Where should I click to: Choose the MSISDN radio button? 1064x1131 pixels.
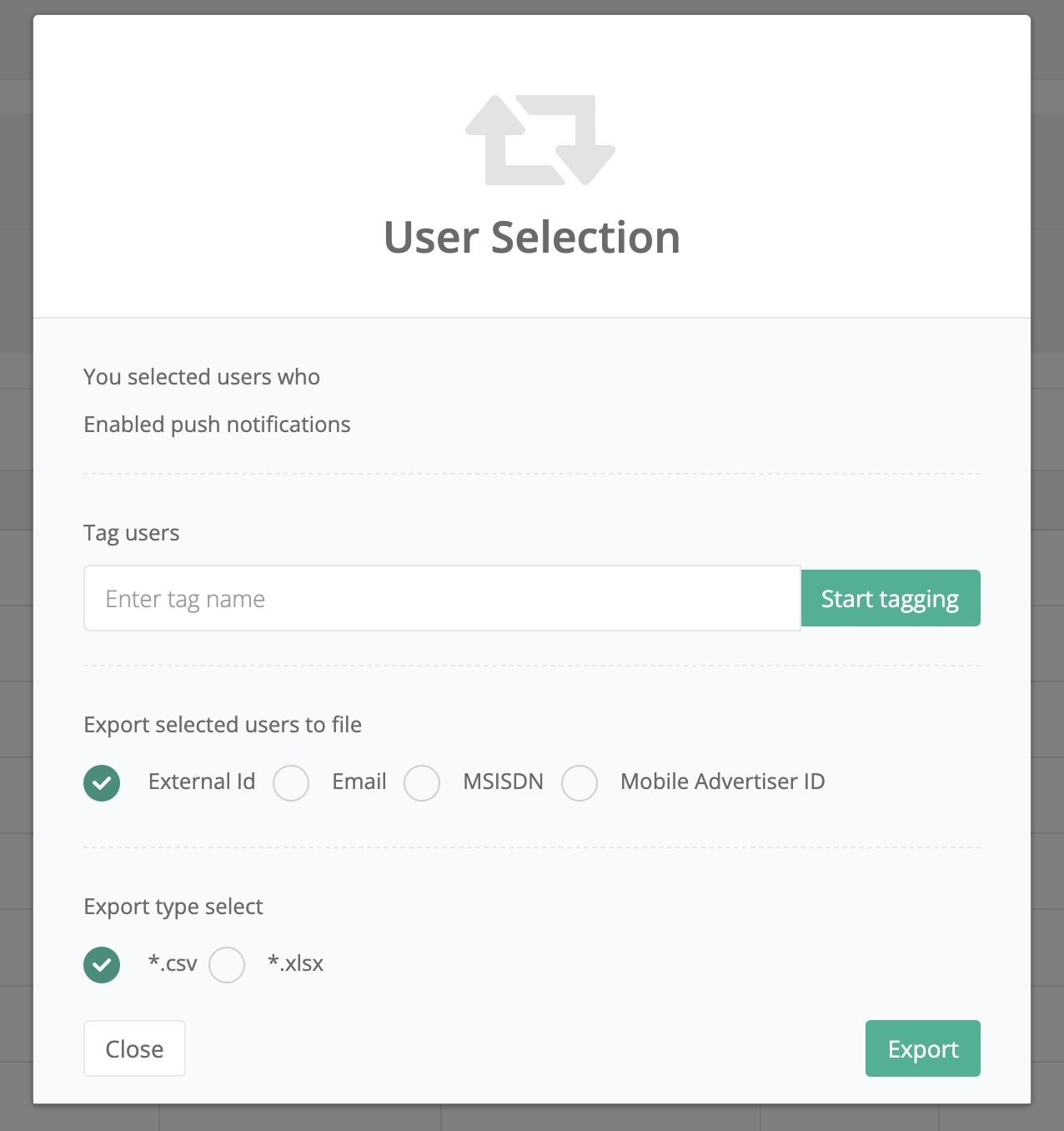pyautogui.click(x=422, y=783)
